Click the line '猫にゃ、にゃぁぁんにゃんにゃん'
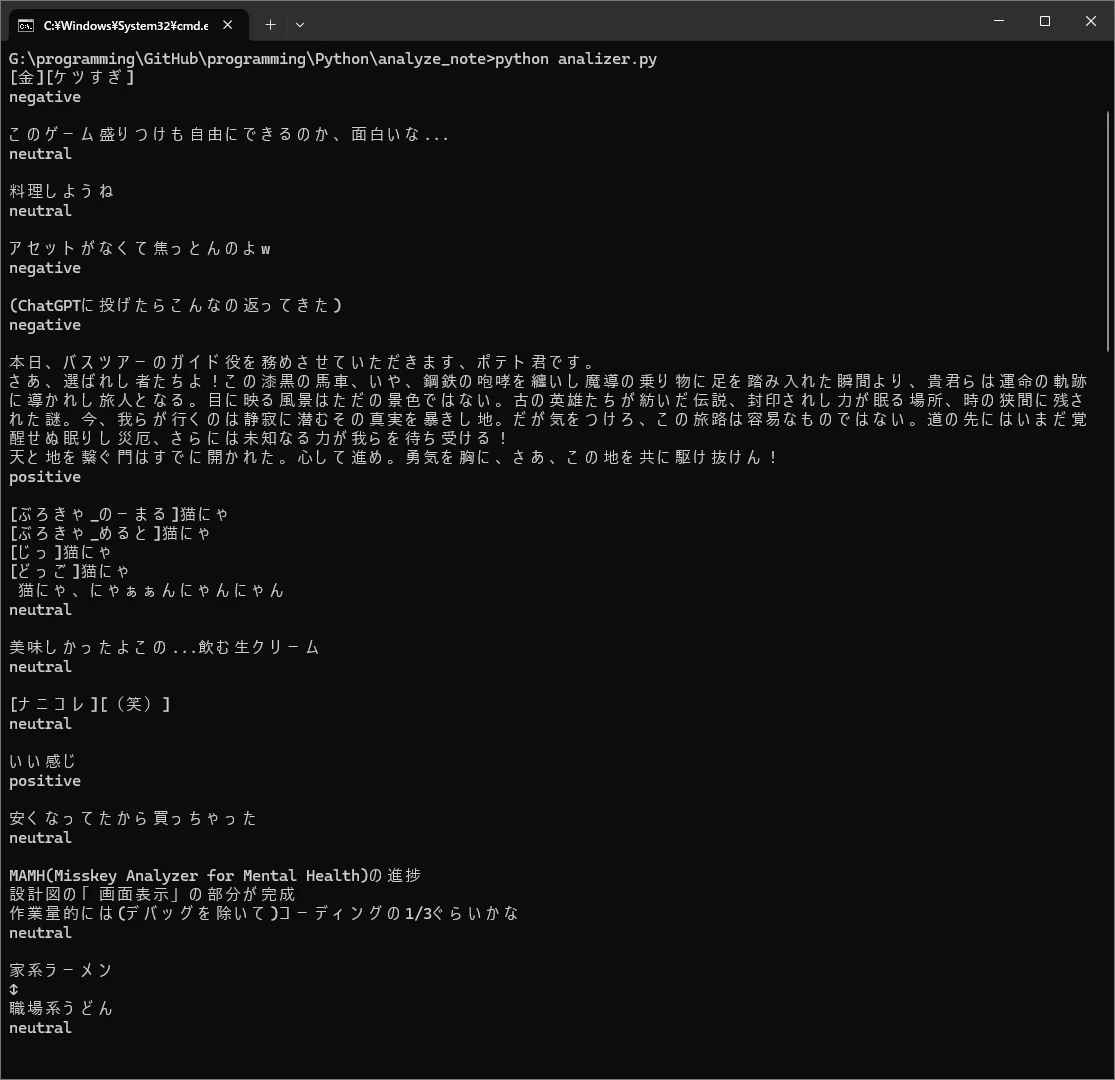This screenshot has height=1080, width=1115. click(151, 590)
